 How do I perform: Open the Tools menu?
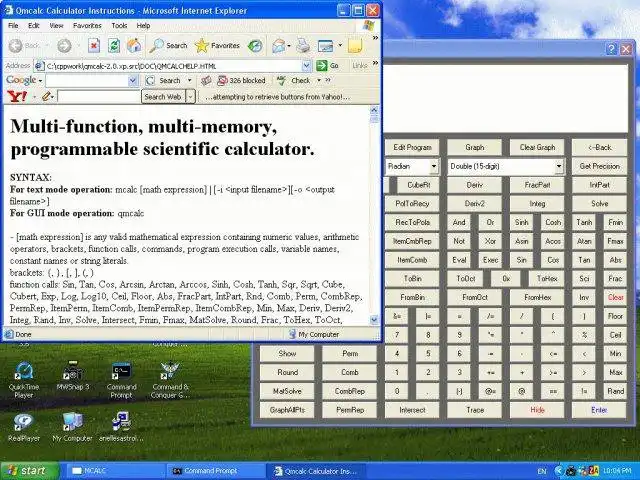119,25
